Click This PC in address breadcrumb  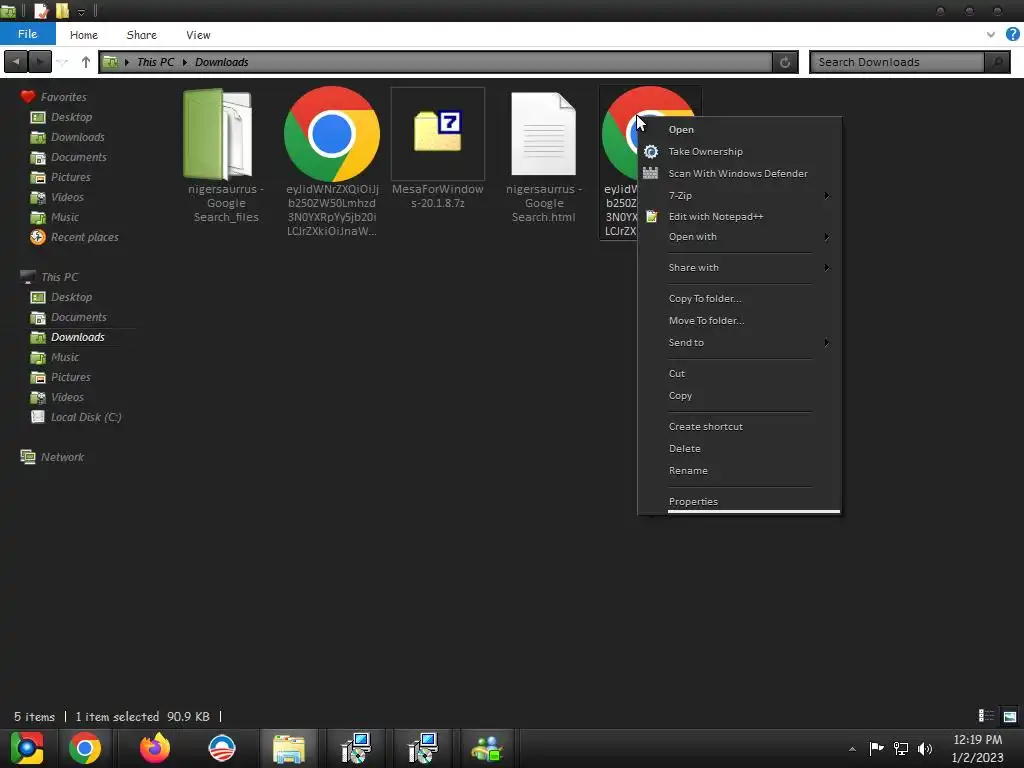point(155,62)
